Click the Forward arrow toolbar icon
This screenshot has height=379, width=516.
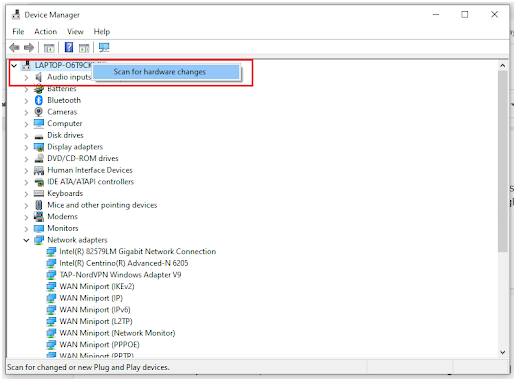[x=29, y=48]
